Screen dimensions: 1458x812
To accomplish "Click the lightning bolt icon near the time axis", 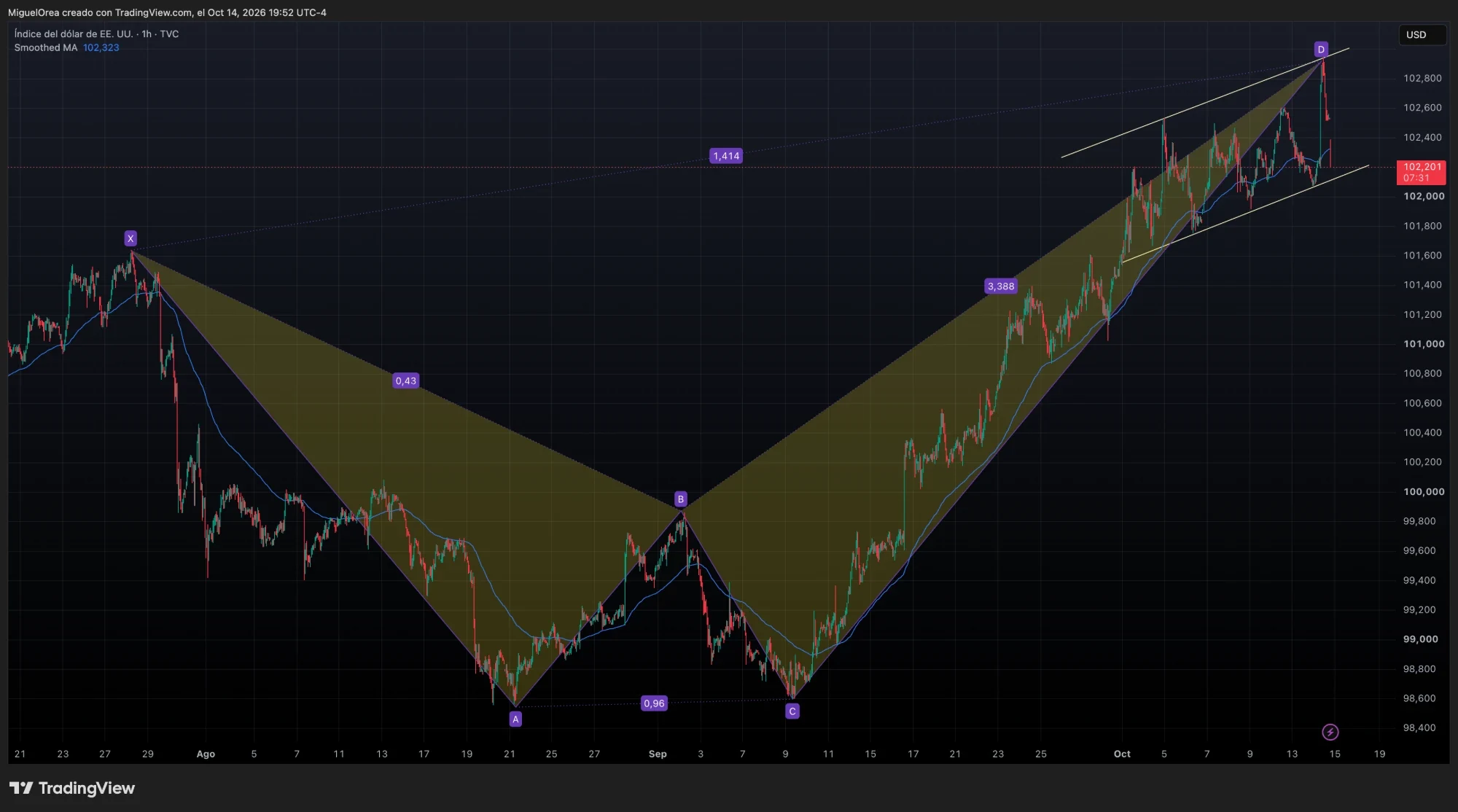I will (x=1330, y=732).
